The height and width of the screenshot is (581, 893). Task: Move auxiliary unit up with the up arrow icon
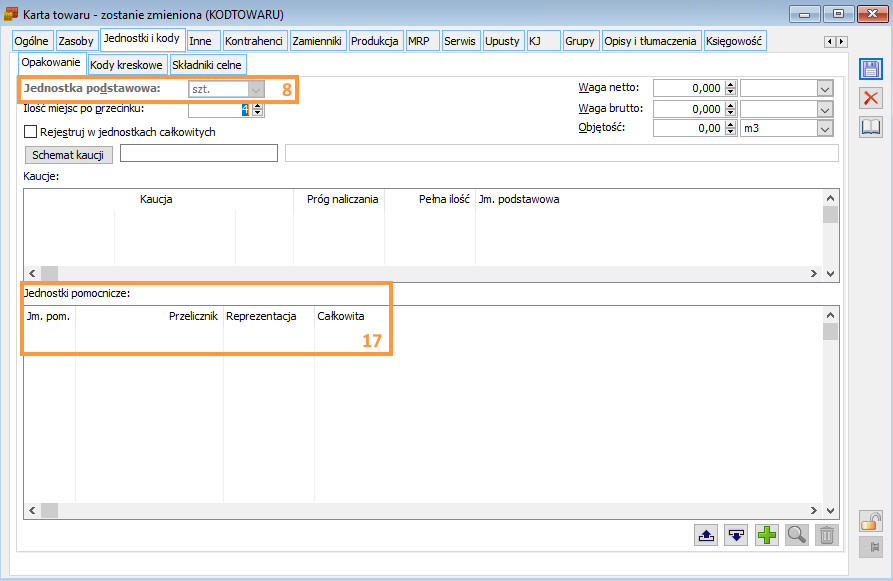click(707, 535)
